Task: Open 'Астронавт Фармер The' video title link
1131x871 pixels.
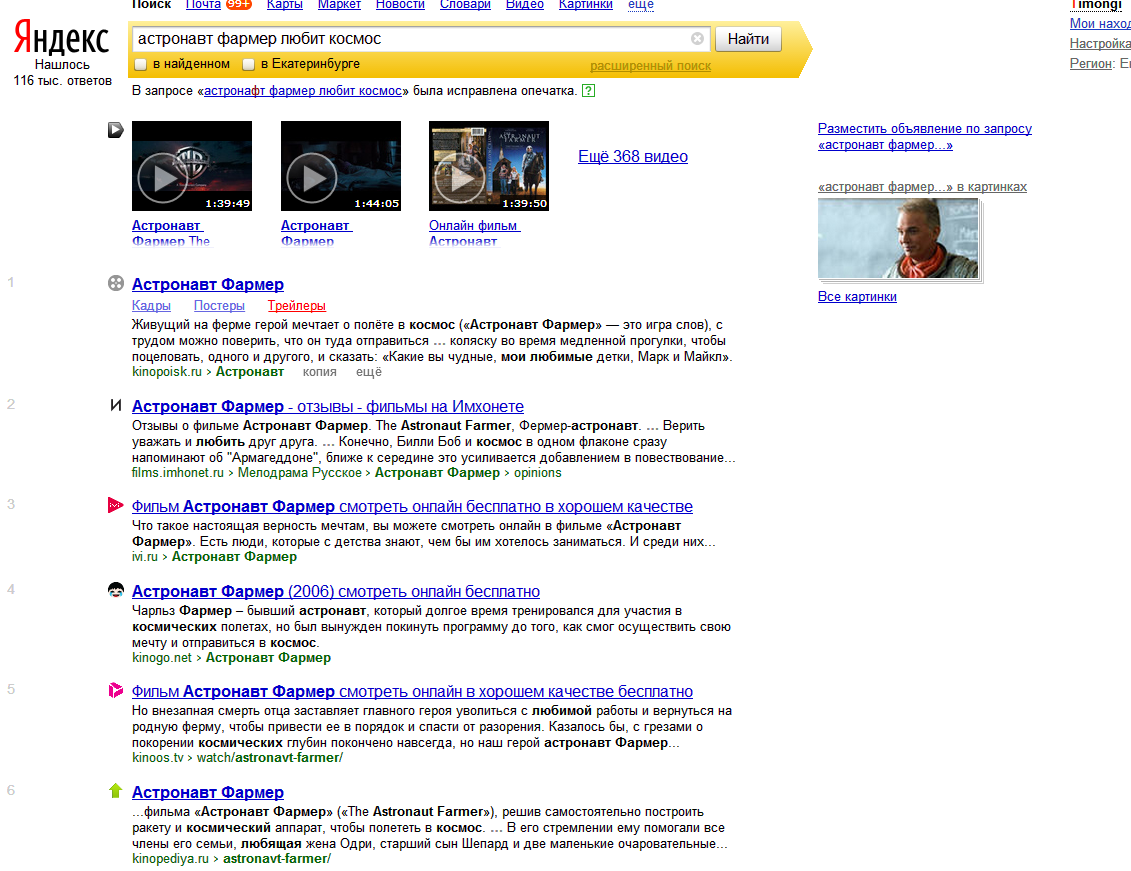Action: click(x=171, y=233)
